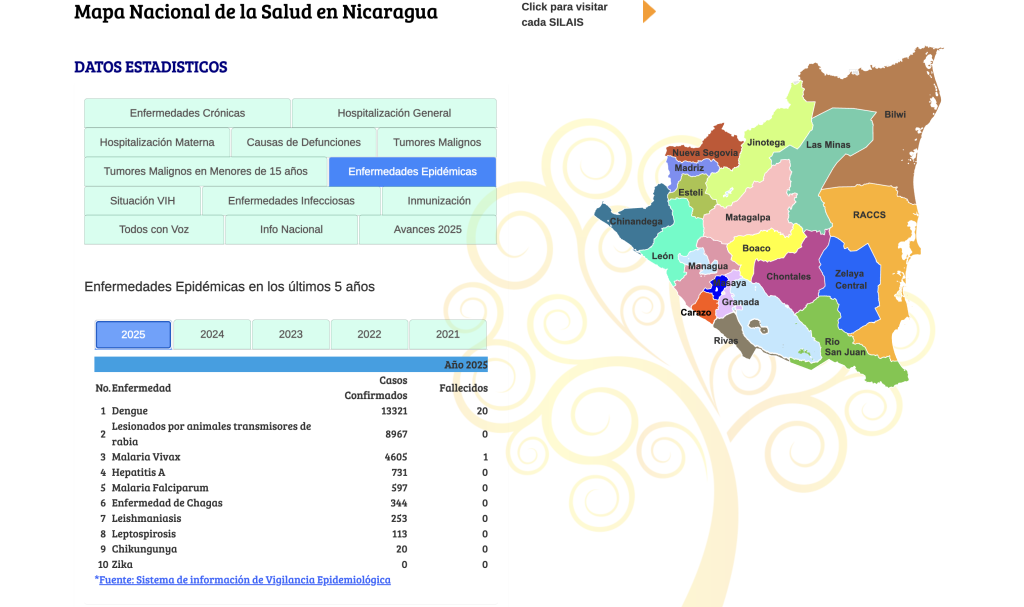Open the Fuente Sistema de Vigilancia Epidemiológica link

[x=245, y=580]
